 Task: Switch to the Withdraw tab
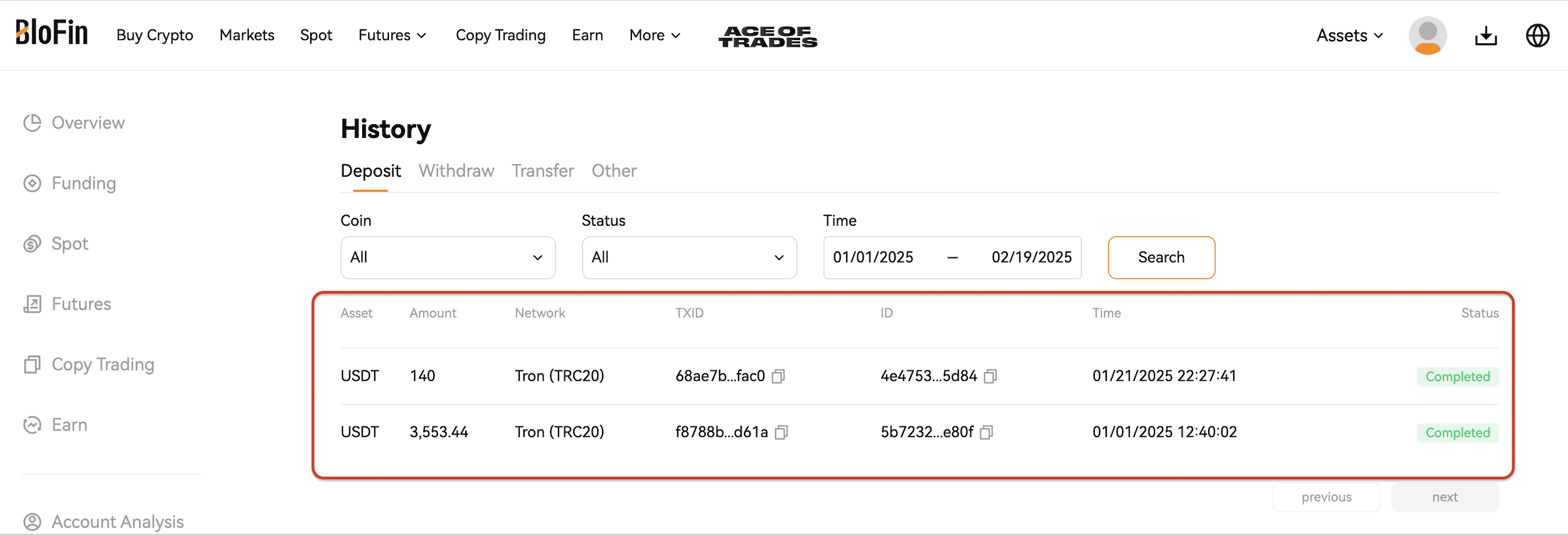pos(456,171)
